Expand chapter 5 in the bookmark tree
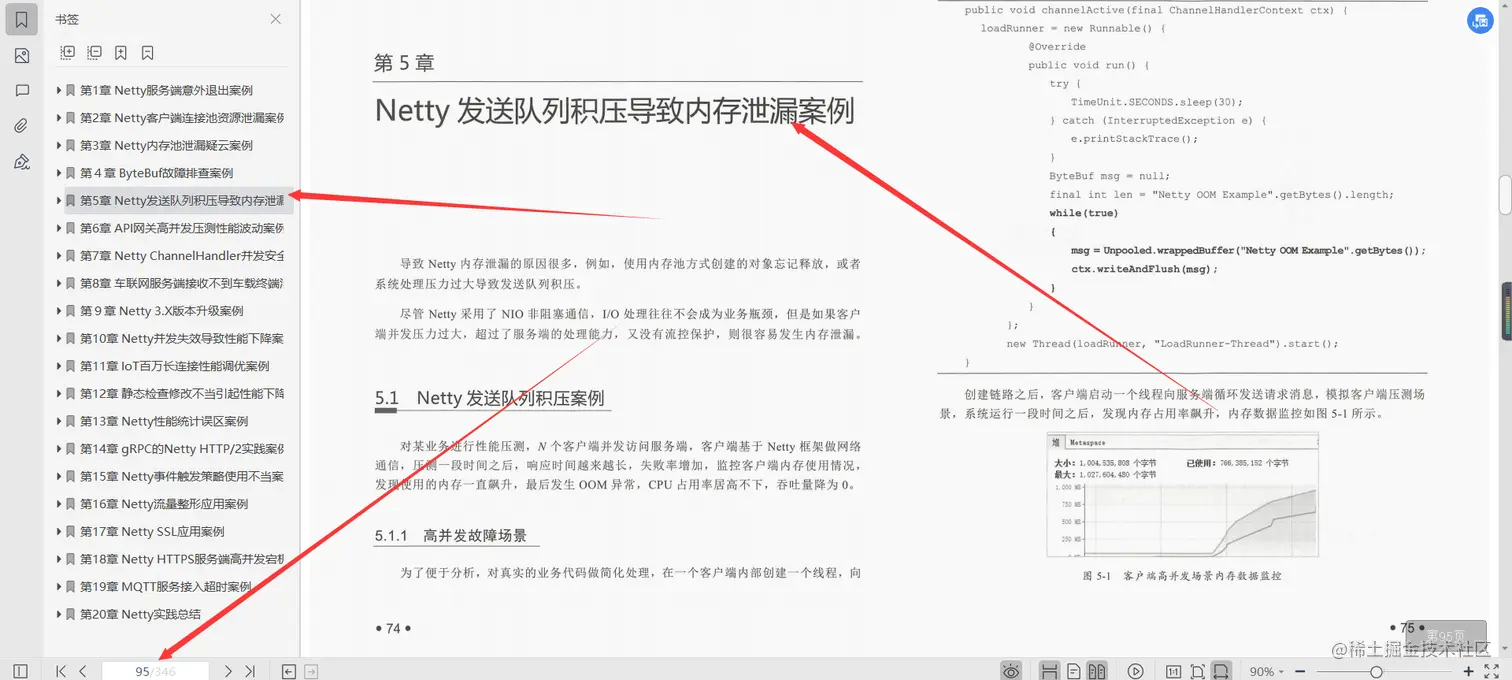This screenshot has width=1512, height=680. tap(58, 200)
